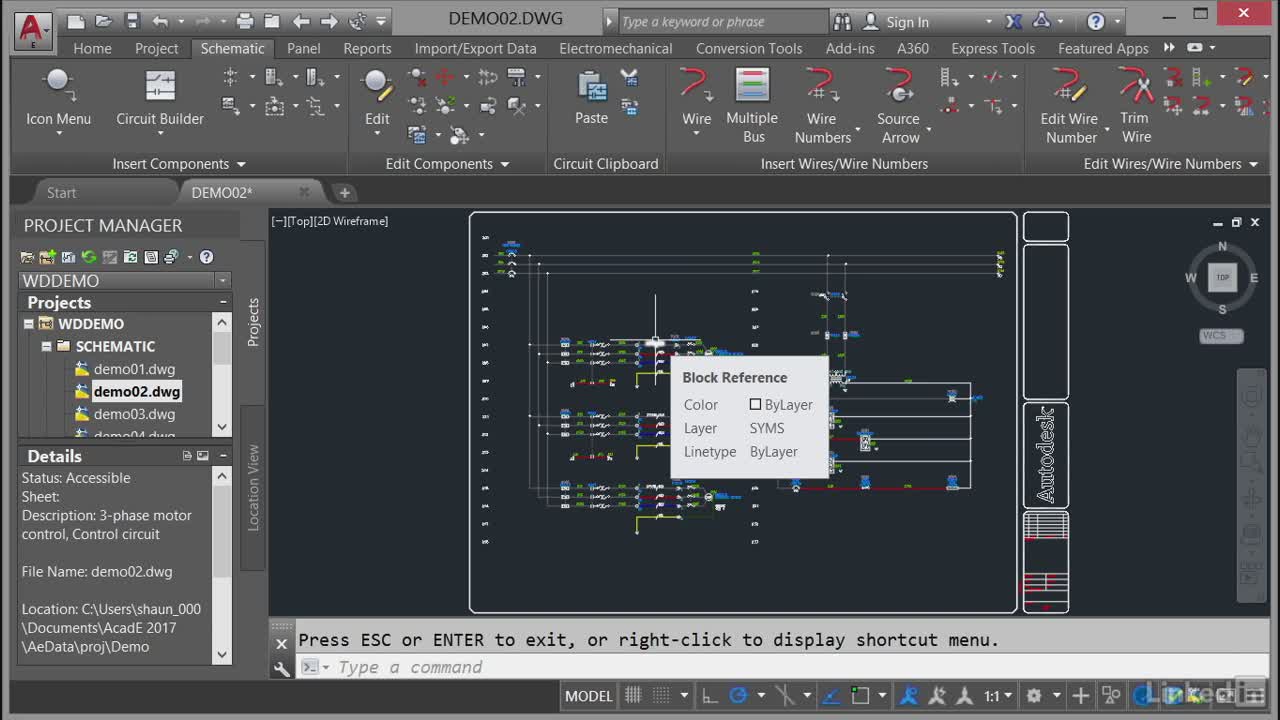Image resolution: width=1280 pixels, height=720 pixels.
Task: Select the Wire insert tool
Action: coord(697,98)
